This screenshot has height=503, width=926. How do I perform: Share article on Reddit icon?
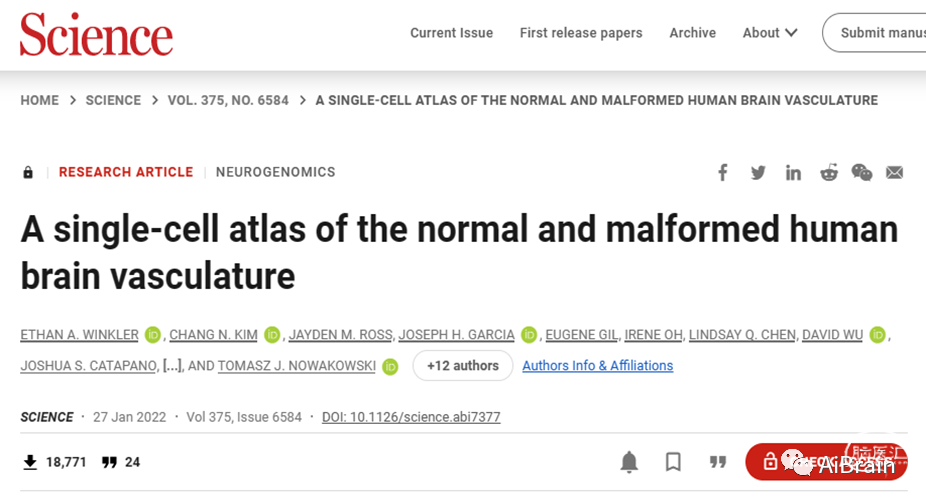(x=829, y=172)
